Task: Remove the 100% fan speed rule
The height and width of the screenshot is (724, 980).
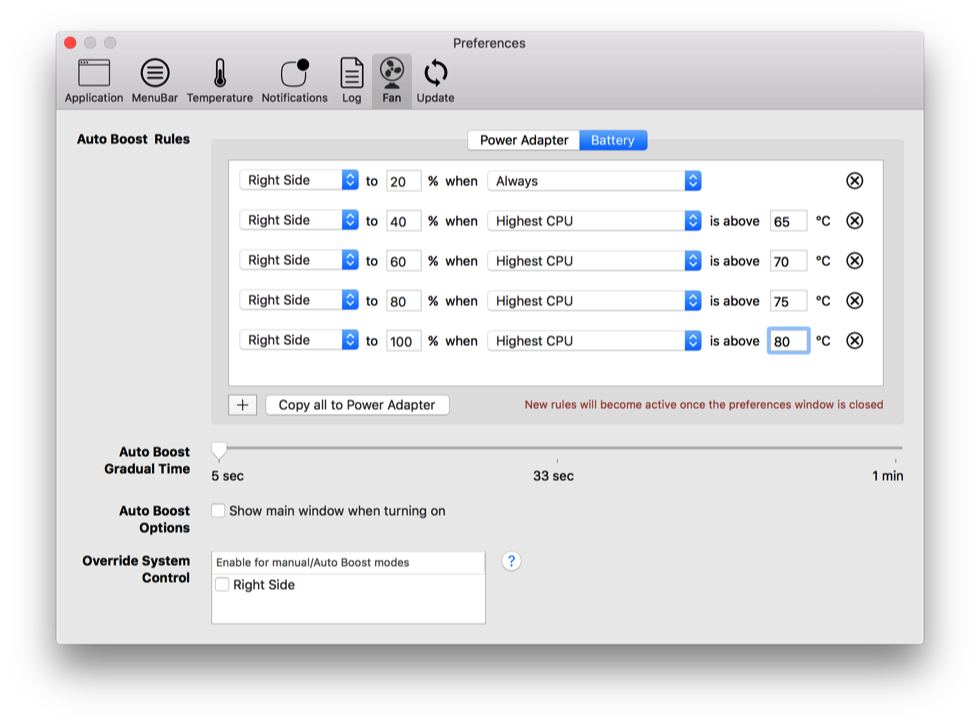Action: 854,341
